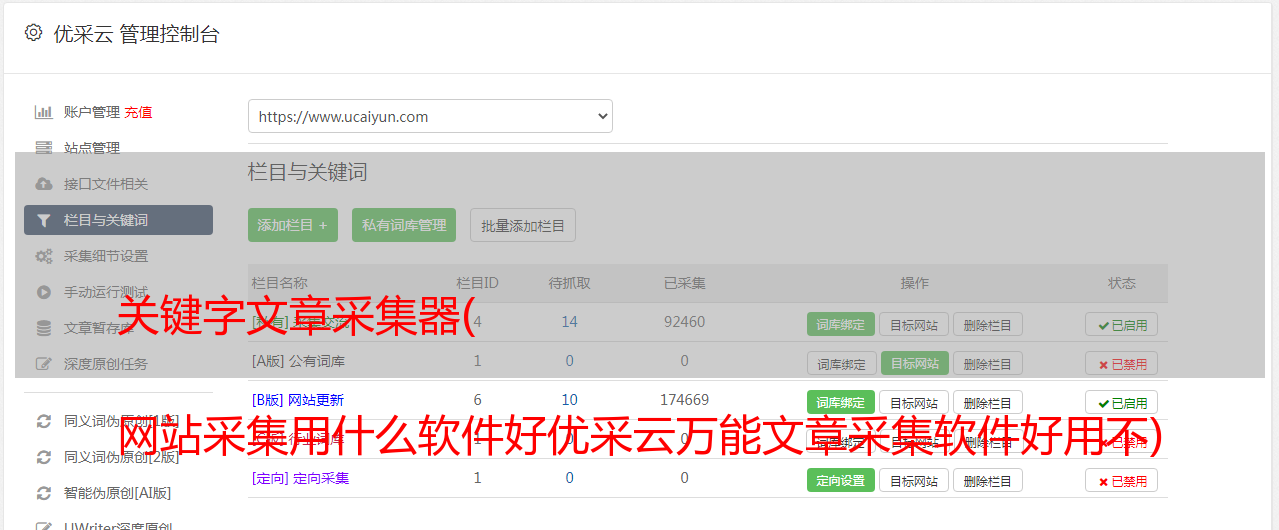The width and height of the screenshot is (1279, 530).
Task: Toggle 已启用 status in the 网站更新 row
Action: pyautogui.click(x=1122, y=402)
